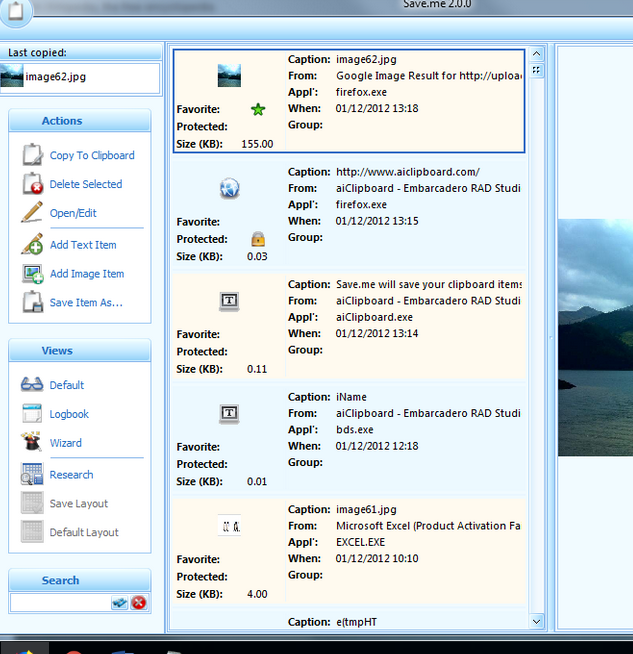
Task: Click the Save Item As icon
Action: 33,302
